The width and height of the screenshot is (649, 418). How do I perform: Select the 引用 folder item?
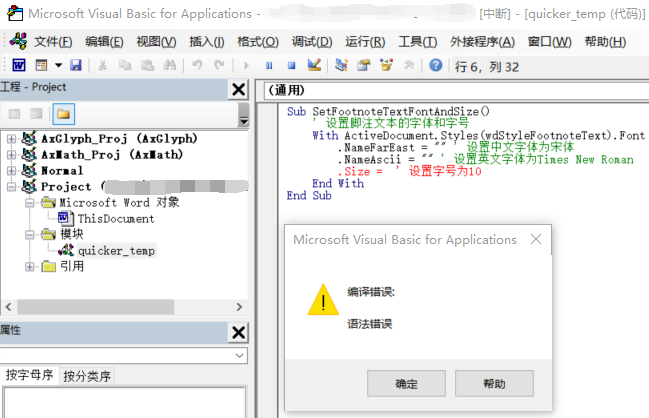[72, 267]
